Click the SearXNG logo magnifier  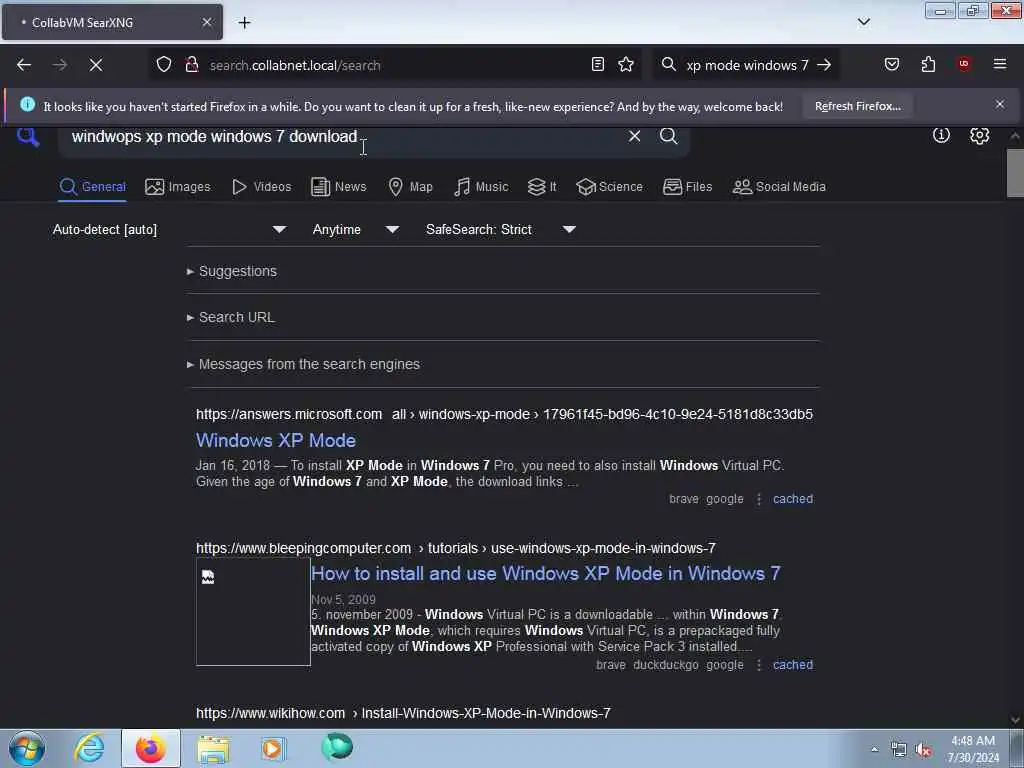coord(28,137)
